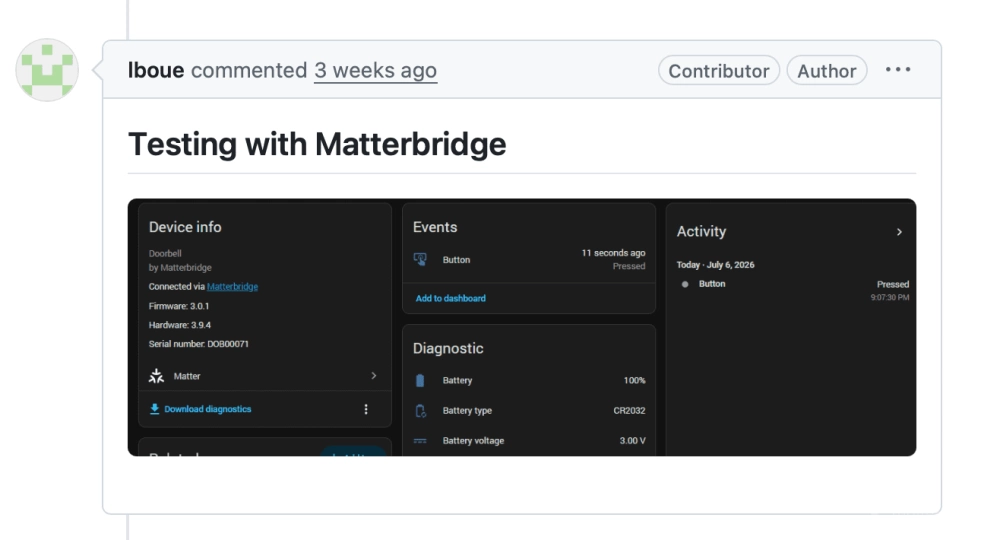Click the Button event icon
The height and width of the screenshot is (540, 1000).
[420, 259]
